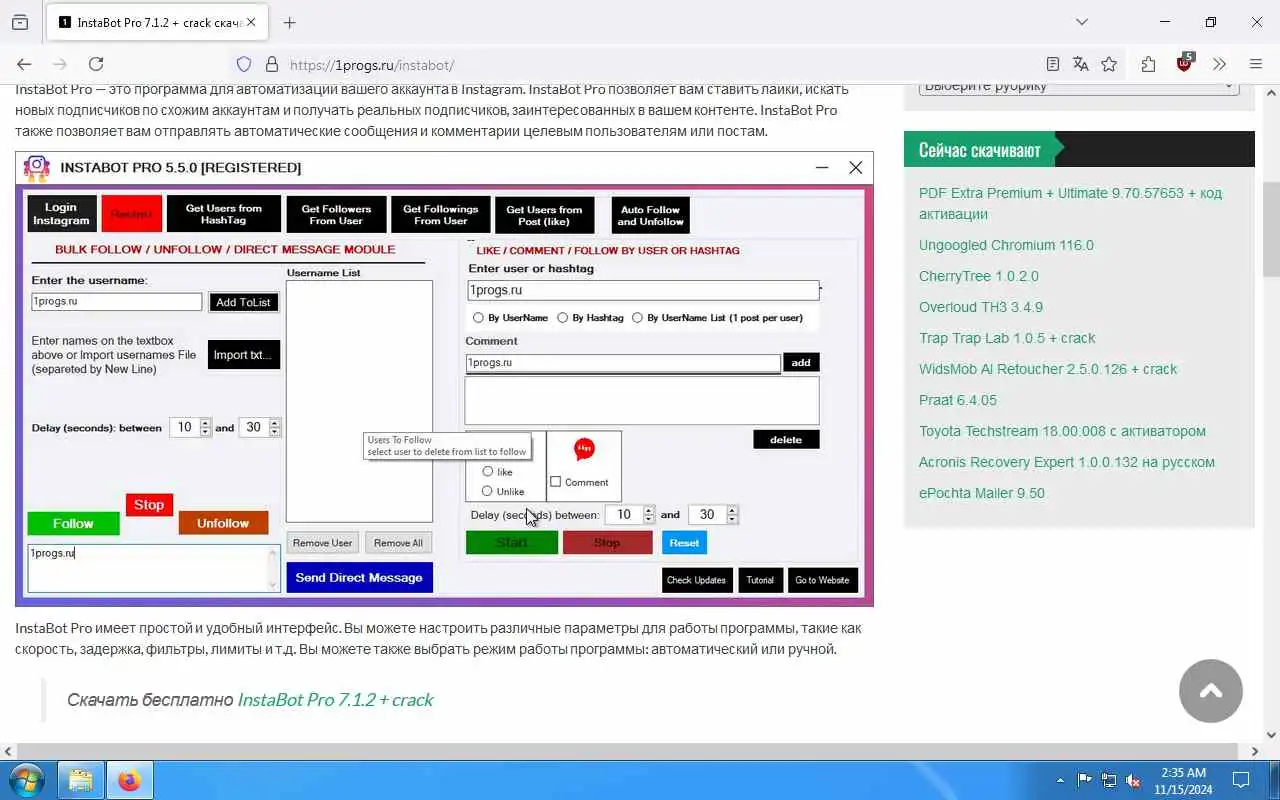Image resolution: width=1280 pixels, height=800 pixels.
Task: Go back to the previous page
Action: pos(25,64)
